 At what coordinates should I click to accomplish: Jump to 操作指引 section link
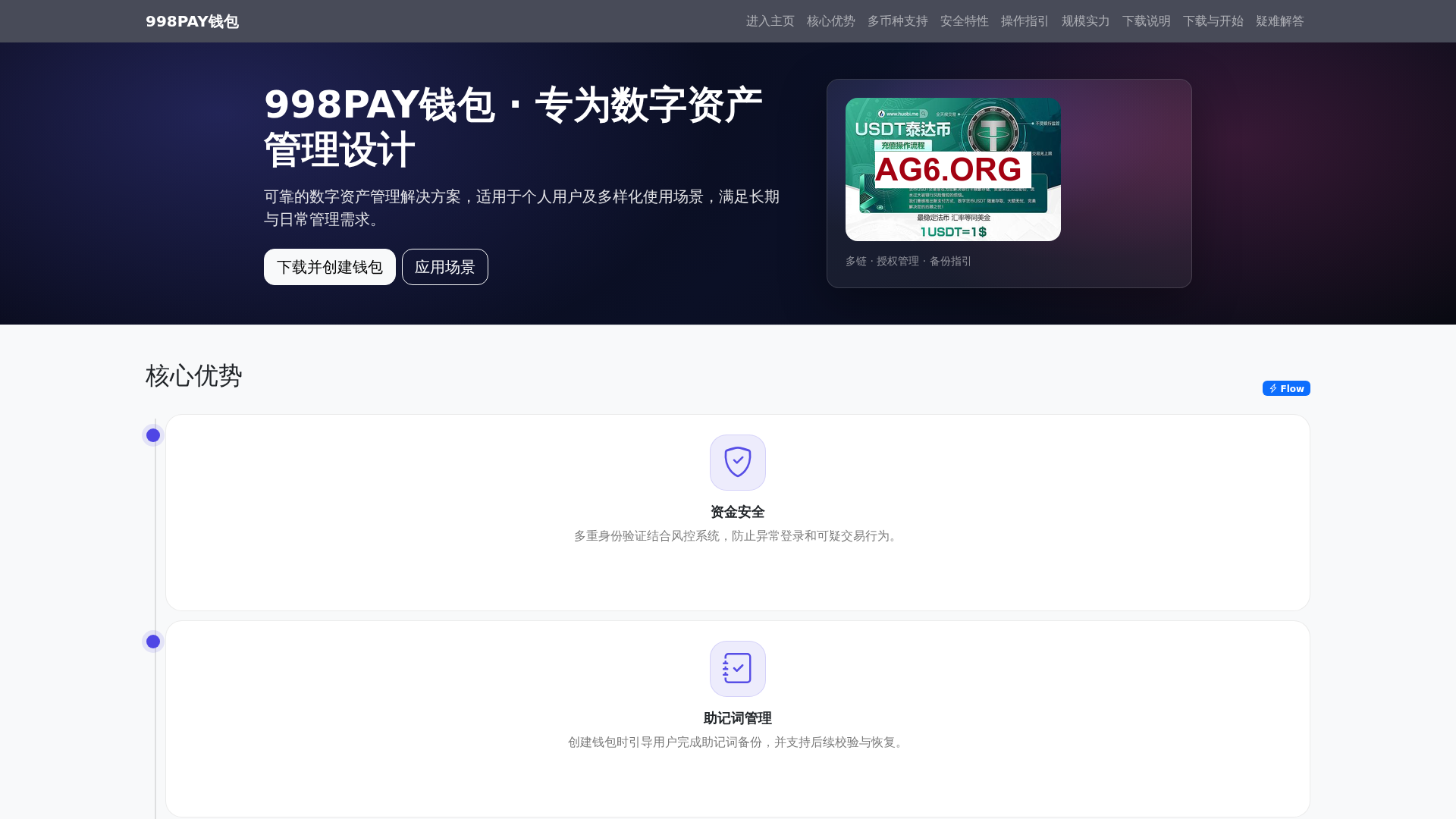pos(1025,21)
